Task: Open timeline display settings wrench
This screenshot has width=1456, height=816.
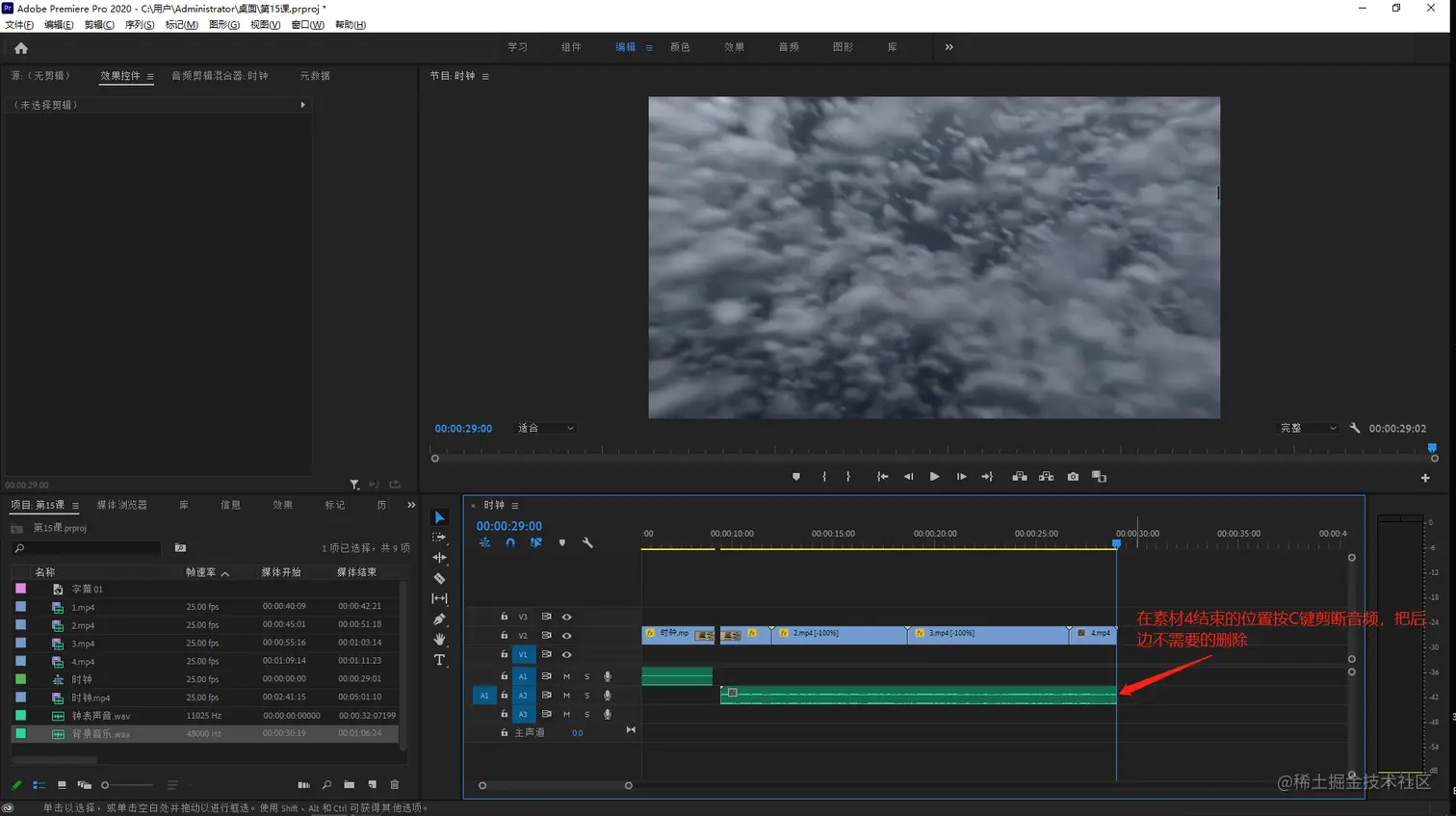Action: (x=587, y=543)
